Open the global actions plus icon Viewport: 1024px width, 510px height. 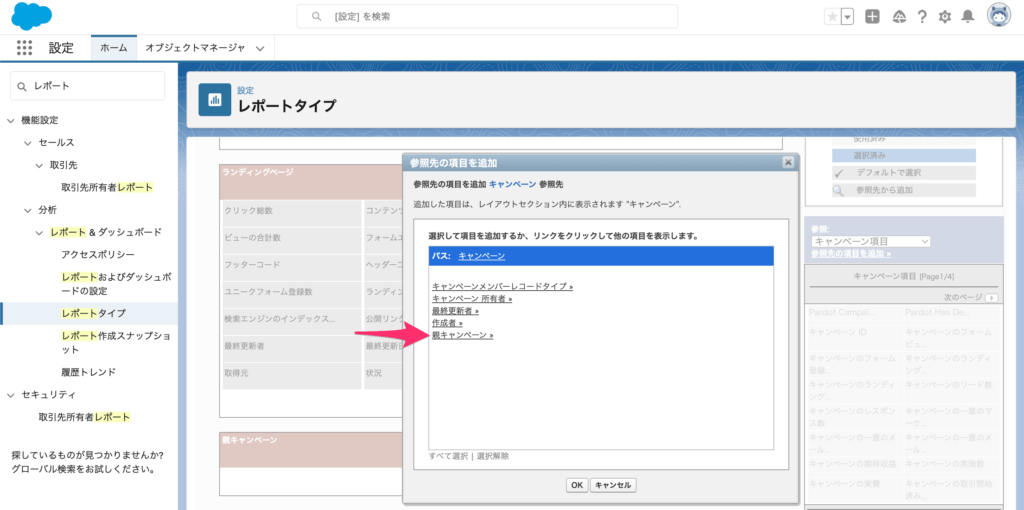pyautogui.click(x=872, y=17)
